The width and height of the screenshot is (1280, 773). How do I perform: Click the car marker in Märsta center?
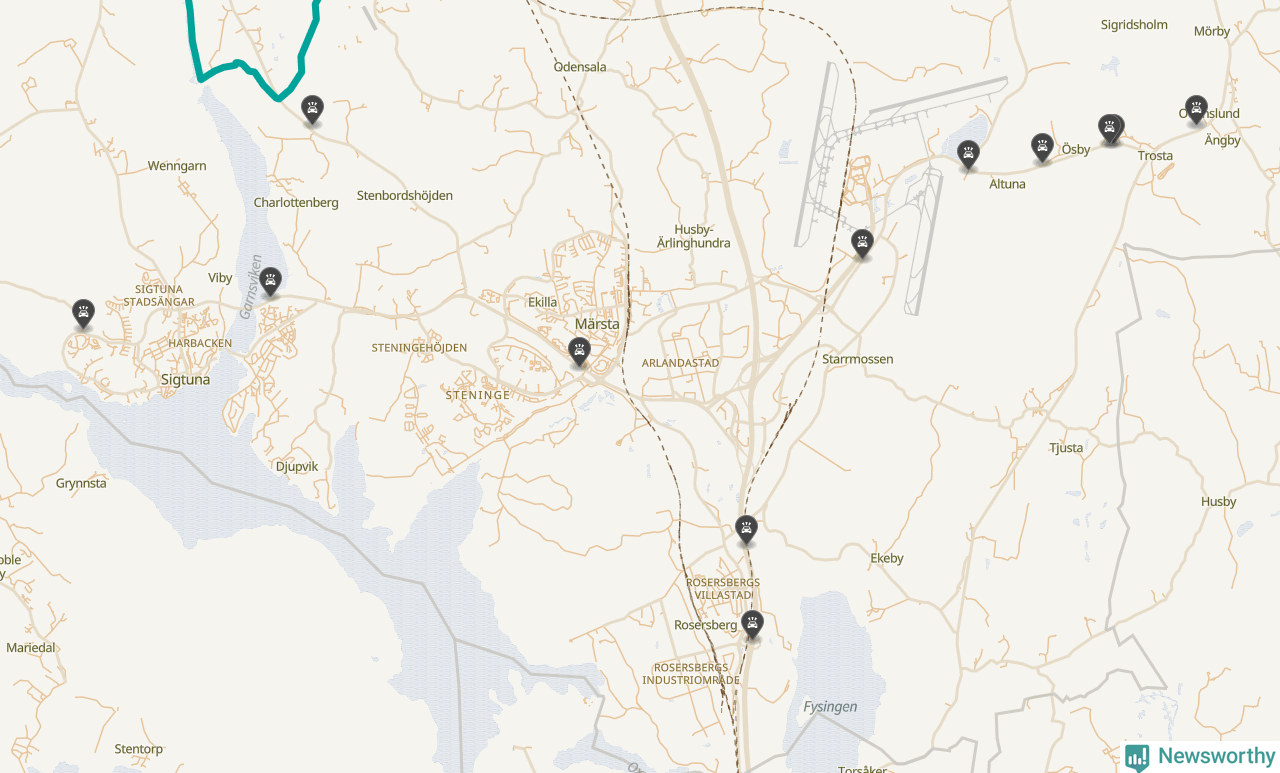[x=579, y=351]
